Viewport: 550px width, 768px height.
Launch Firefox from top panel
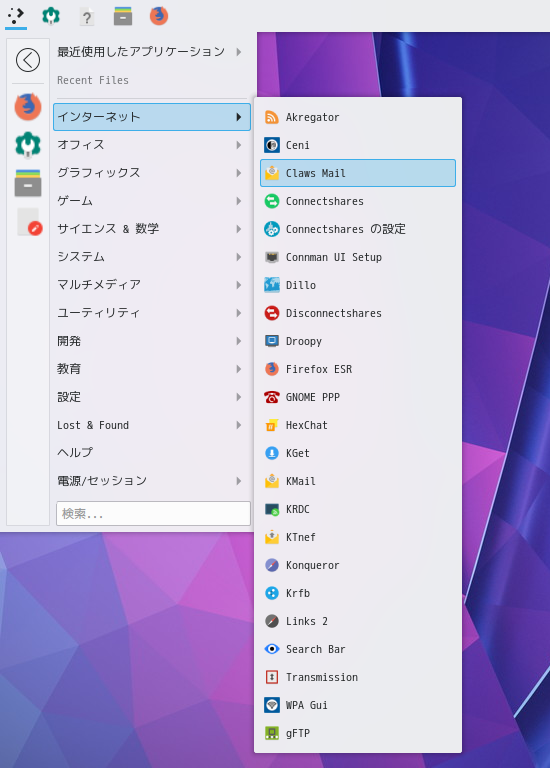tap(159, 16)
